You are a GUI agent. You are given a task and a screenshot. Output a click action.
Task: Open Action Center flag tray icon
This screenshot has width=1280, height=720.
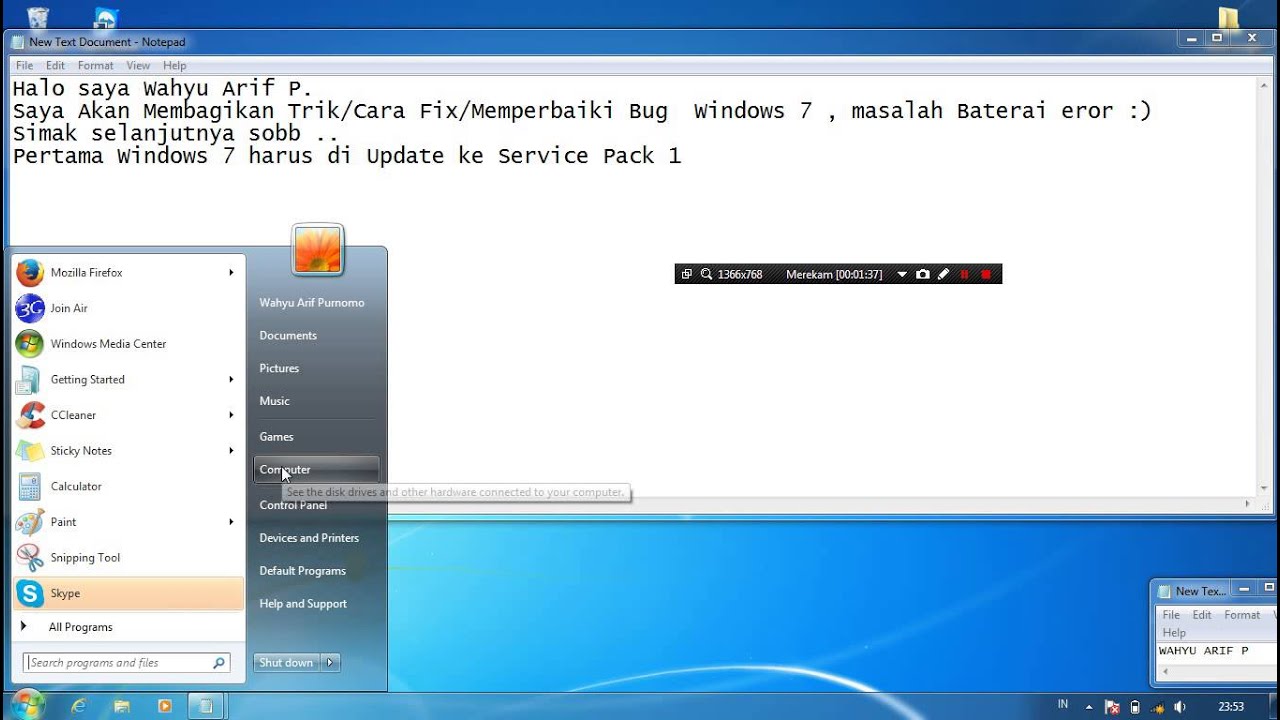coord(1114,707)
